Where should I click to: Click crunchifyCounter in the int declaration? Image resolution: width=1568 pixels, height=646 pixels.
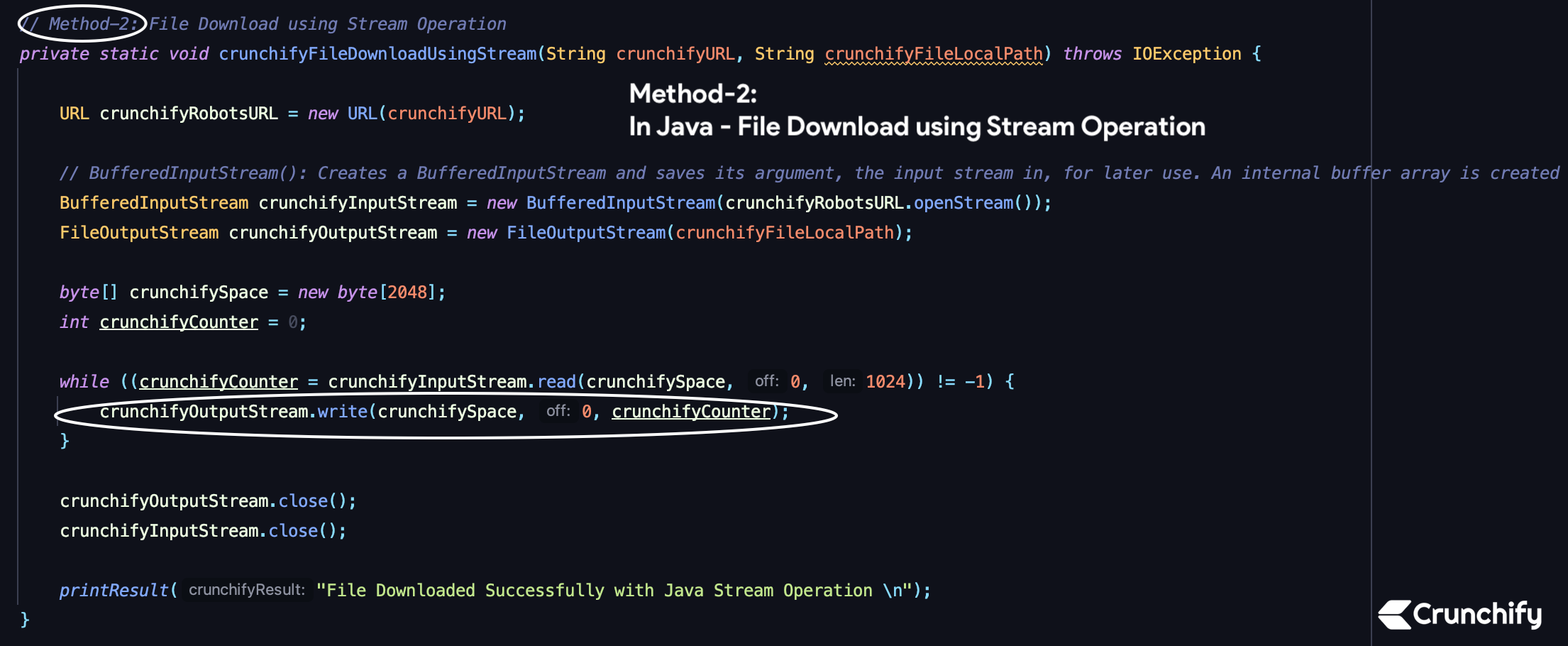(x=179, y=322)
